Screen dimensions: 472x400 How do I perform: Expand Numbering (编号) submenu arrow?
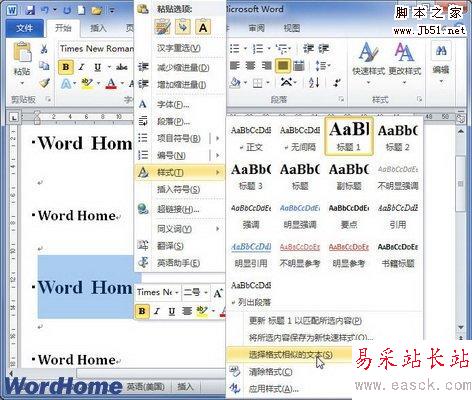[218, 155]
